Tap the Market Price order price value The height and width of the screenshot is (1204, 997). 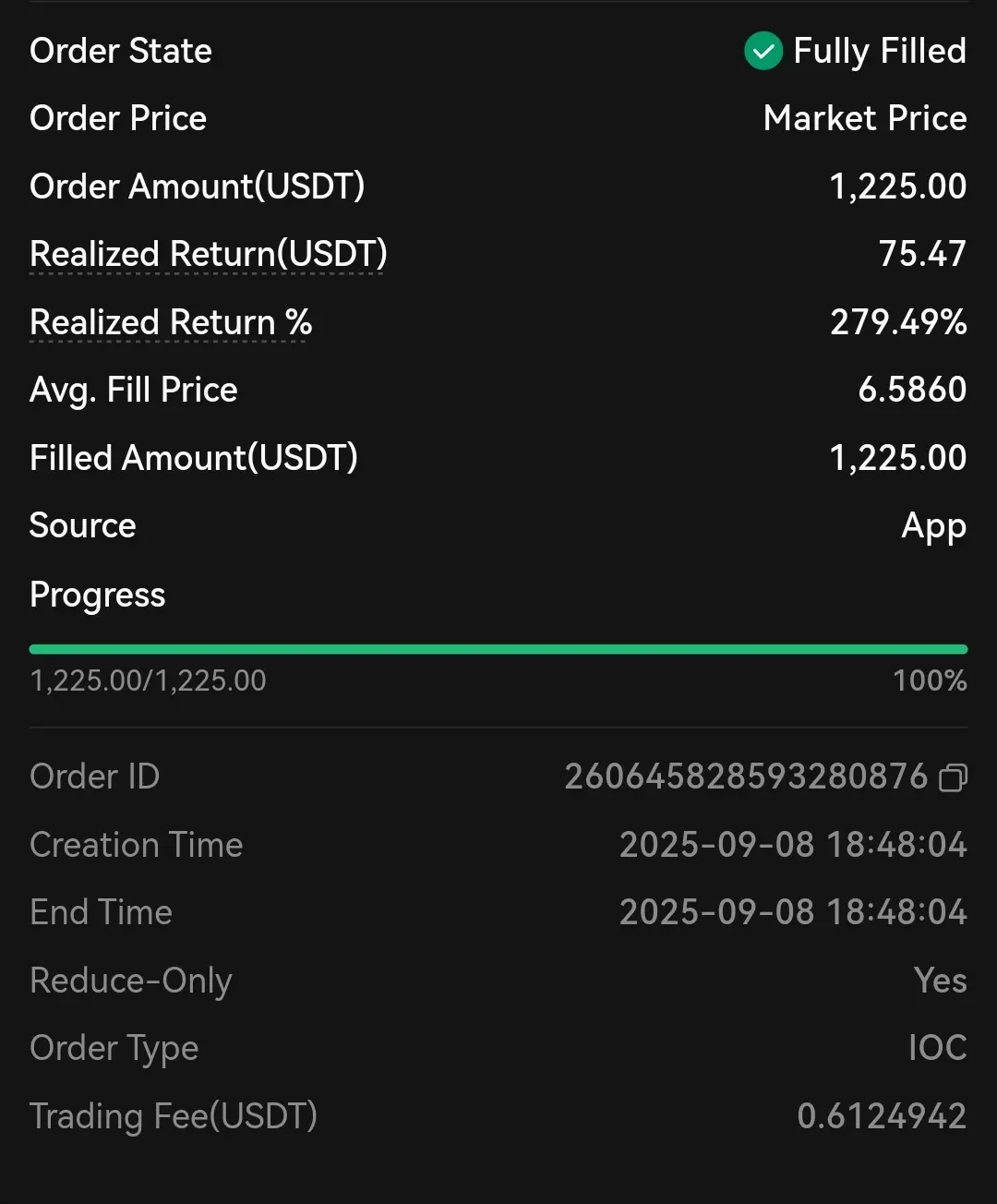pos(865,118)
